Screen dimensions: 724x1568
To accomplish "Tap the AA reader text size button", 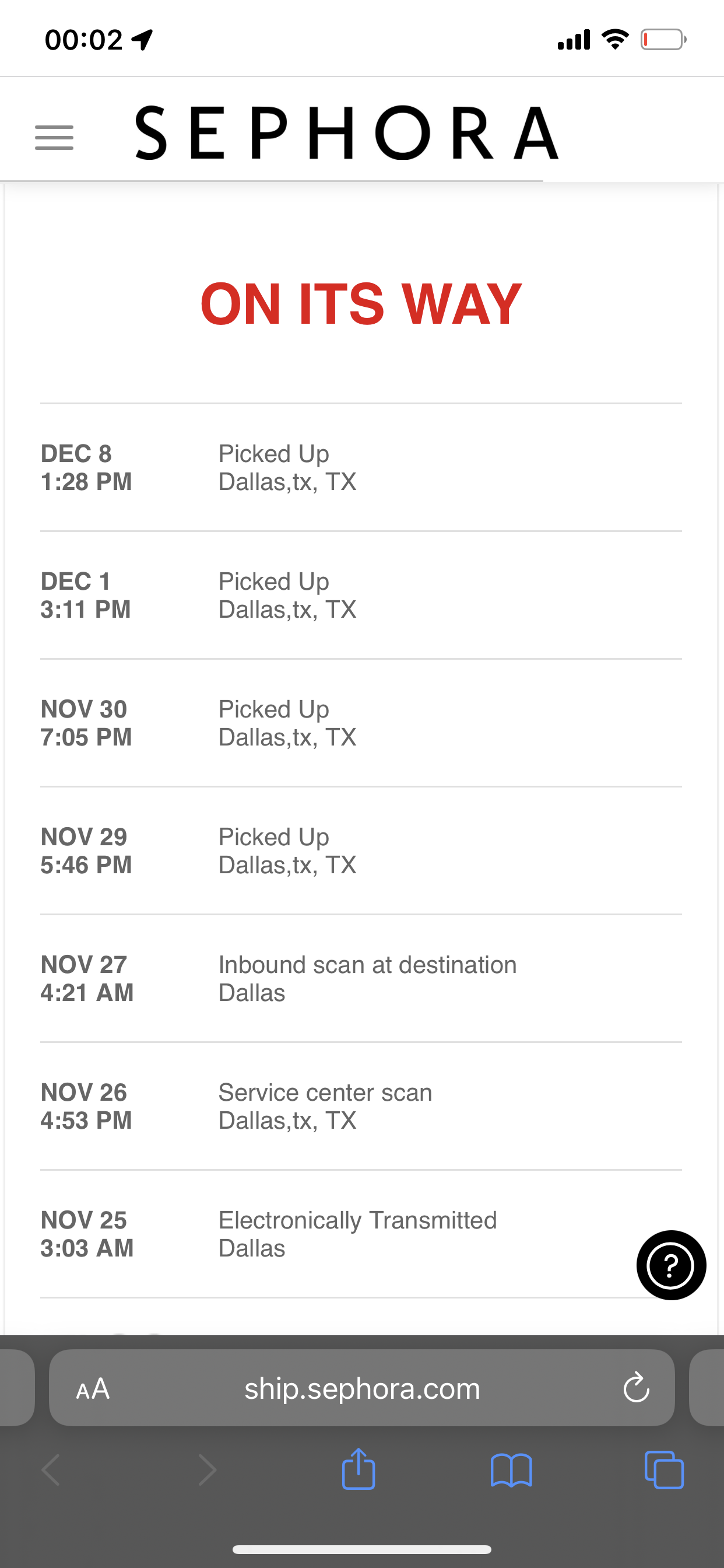I will tap(93, 1388).
